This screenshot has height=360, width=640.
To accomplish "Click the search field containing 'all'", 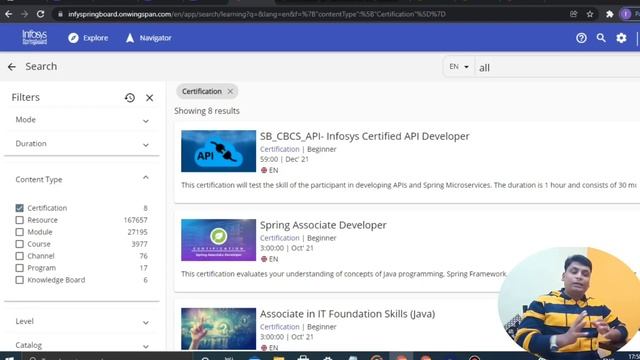I will (557, 67).
